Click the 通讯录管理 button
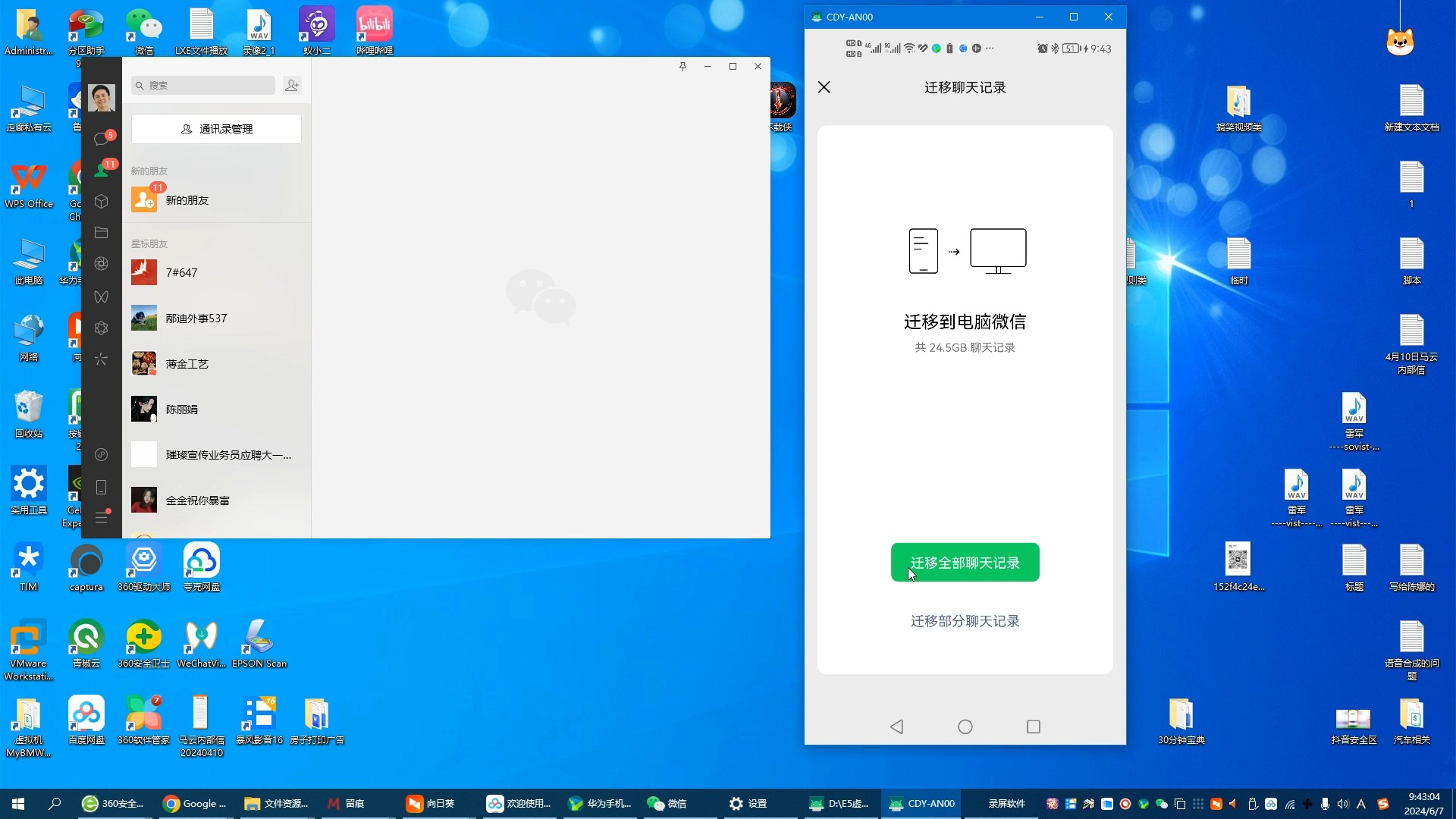Image resolution: width=1456 pixels, height=819 pixels. (216, 129)
